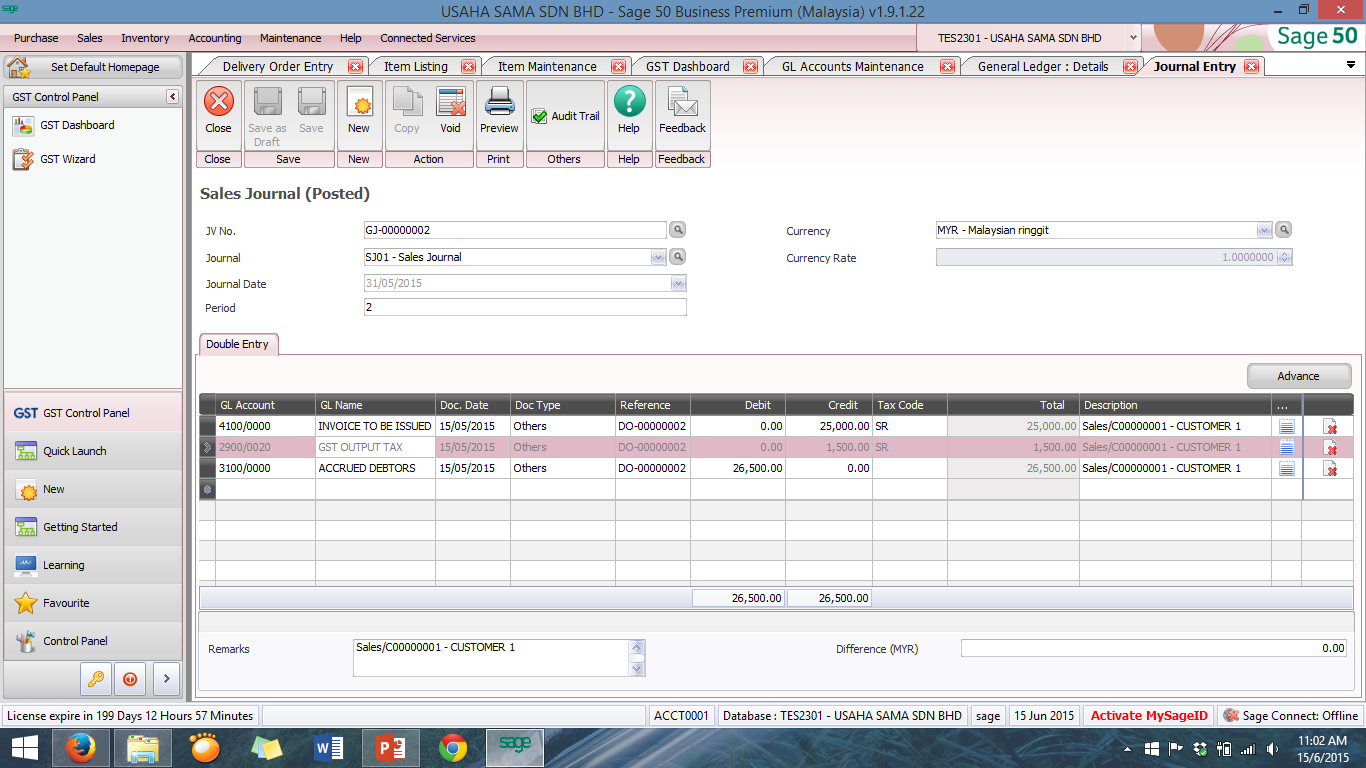1366x768 pixels.
Task: Click the Advance button
Action: [1299, 376]
